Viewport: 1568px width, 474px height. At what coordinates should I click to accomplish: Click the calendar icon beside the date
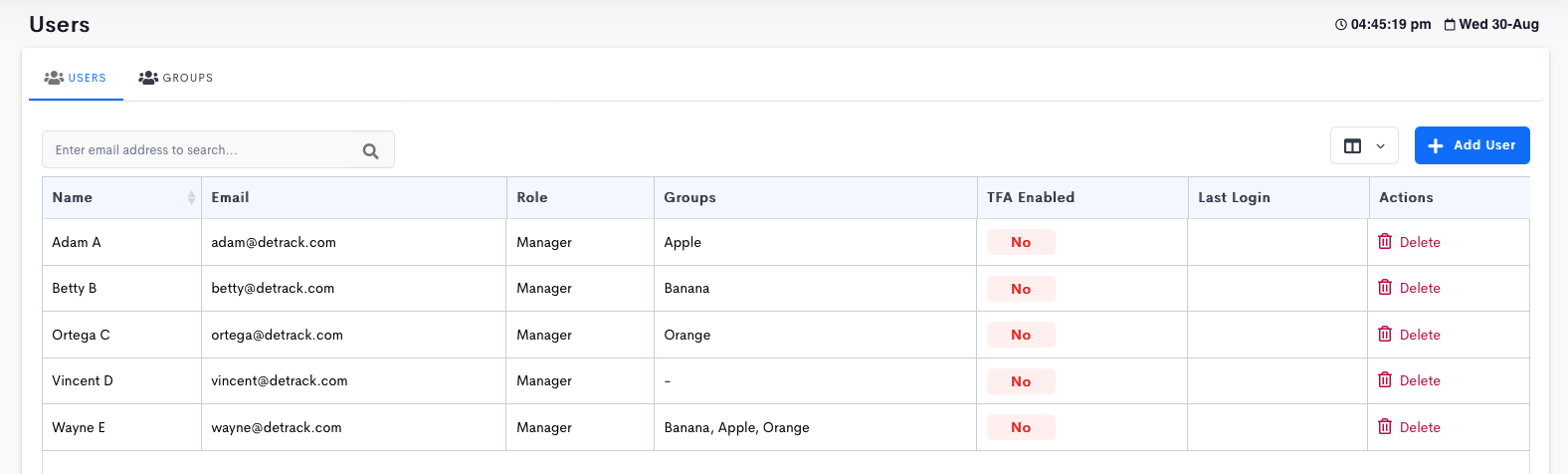pyautogui.click(x=1450, y=25)
